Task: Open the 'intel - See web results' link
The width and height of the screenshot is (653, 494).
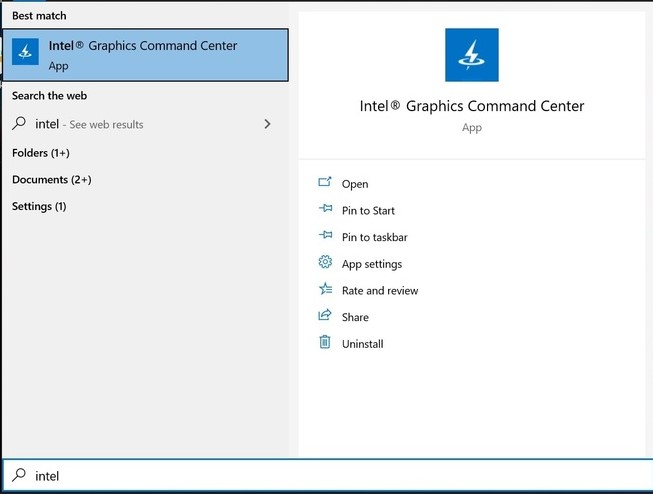Action: pos(90,125)
